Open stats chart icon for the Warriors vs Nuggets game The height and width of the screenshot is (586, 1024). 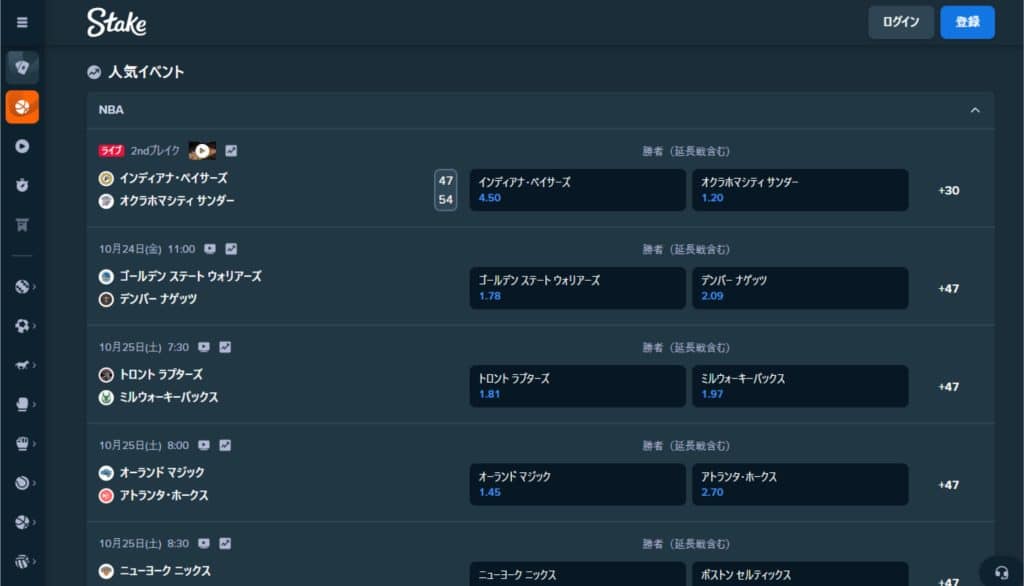pos(231,249)
